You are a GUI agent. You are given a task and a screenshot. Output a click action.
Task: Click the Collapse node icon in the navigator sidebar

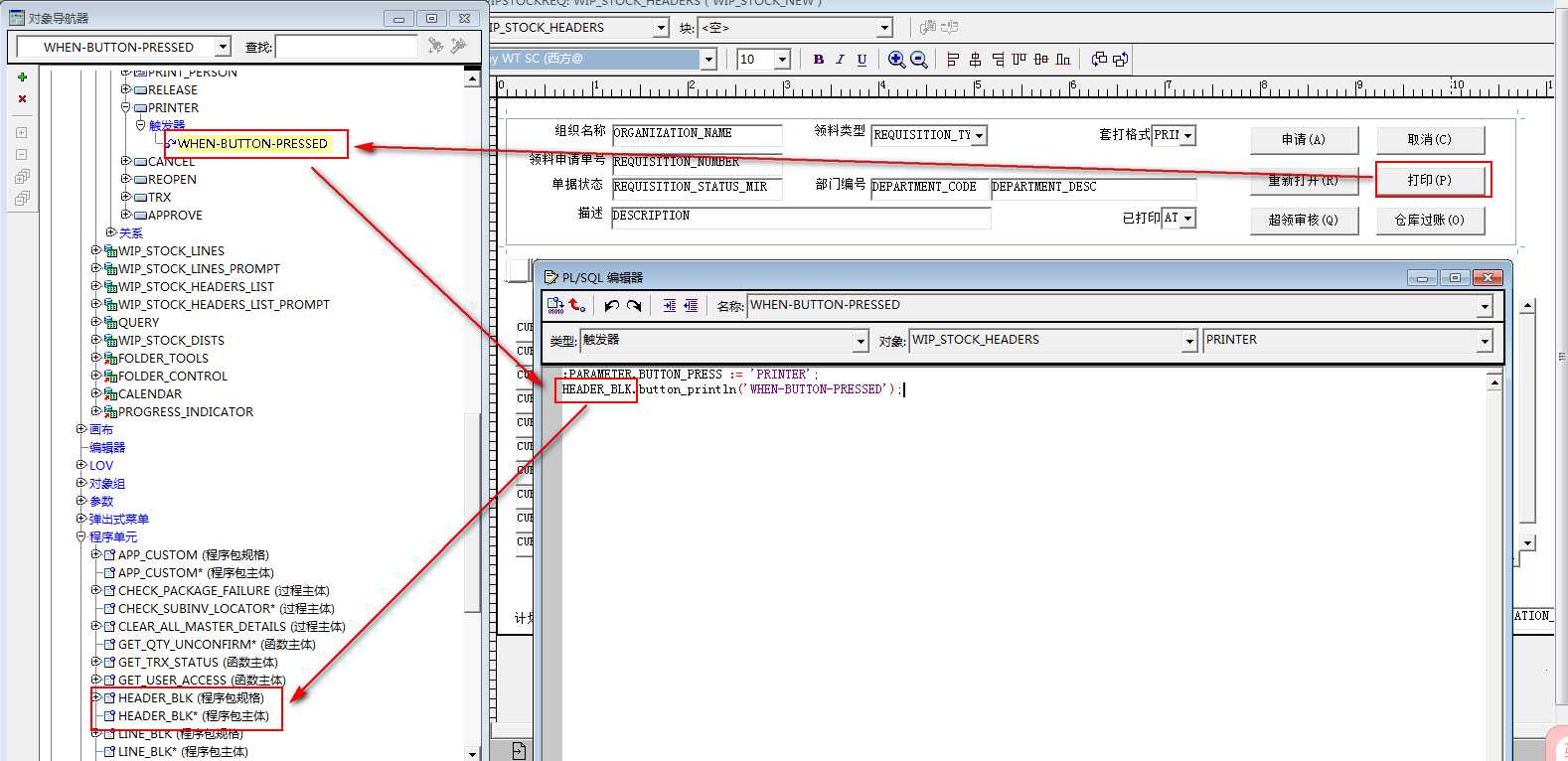coord(22,154)
